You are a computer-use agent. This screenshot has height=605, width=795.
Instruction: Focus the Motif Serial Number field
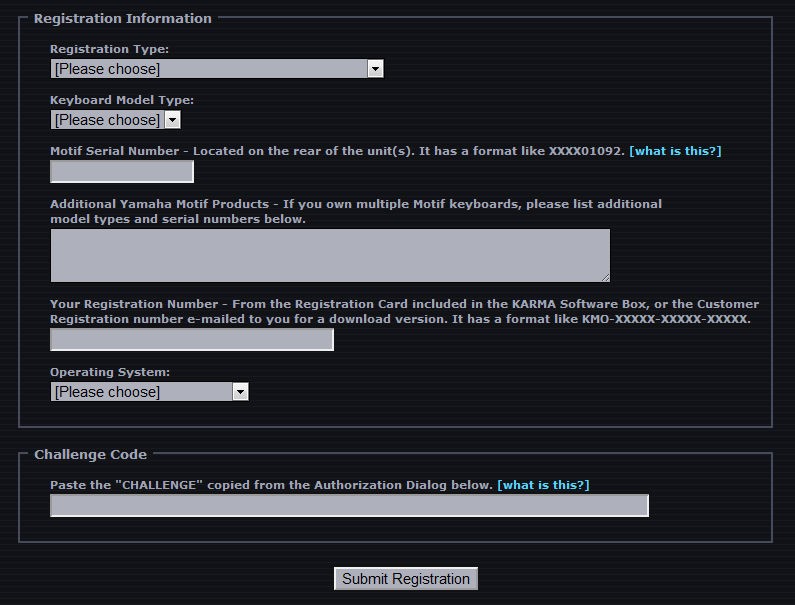pos(122,172)
